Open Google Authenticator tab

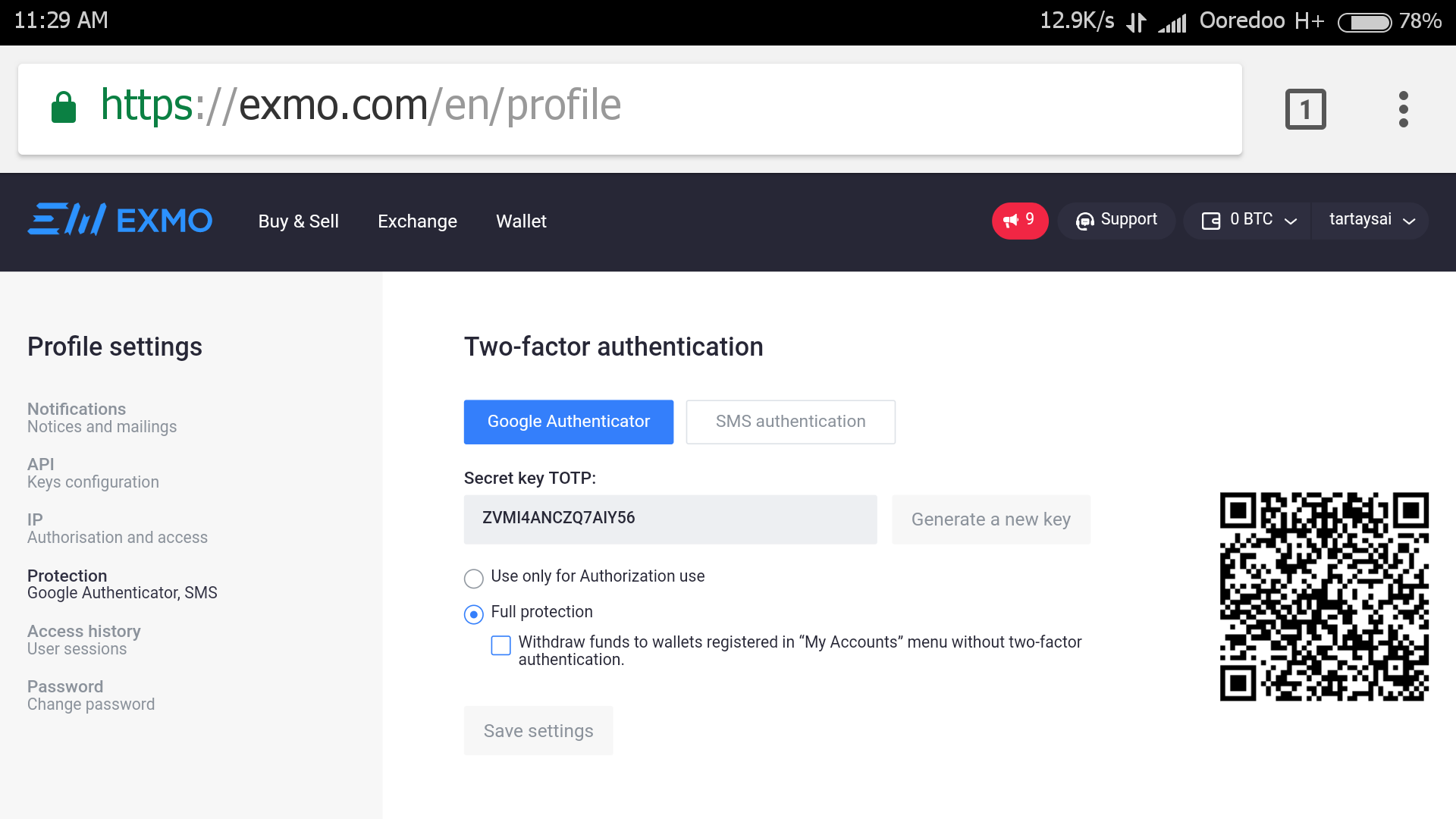[x=569, y=421]
